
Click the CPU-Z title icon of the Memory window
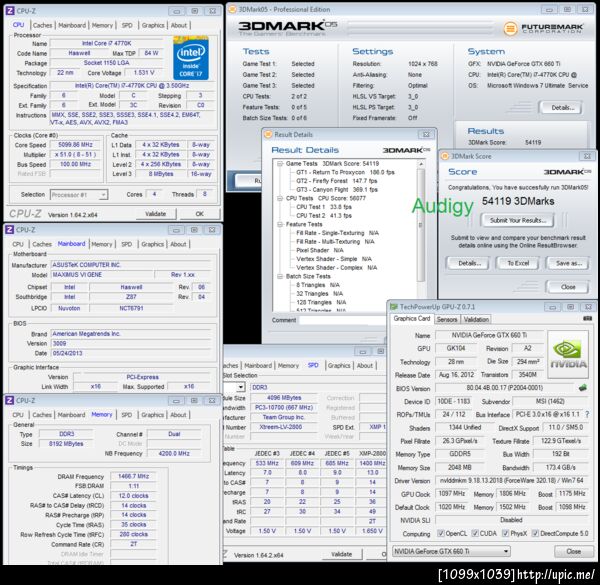click(10, 400)
